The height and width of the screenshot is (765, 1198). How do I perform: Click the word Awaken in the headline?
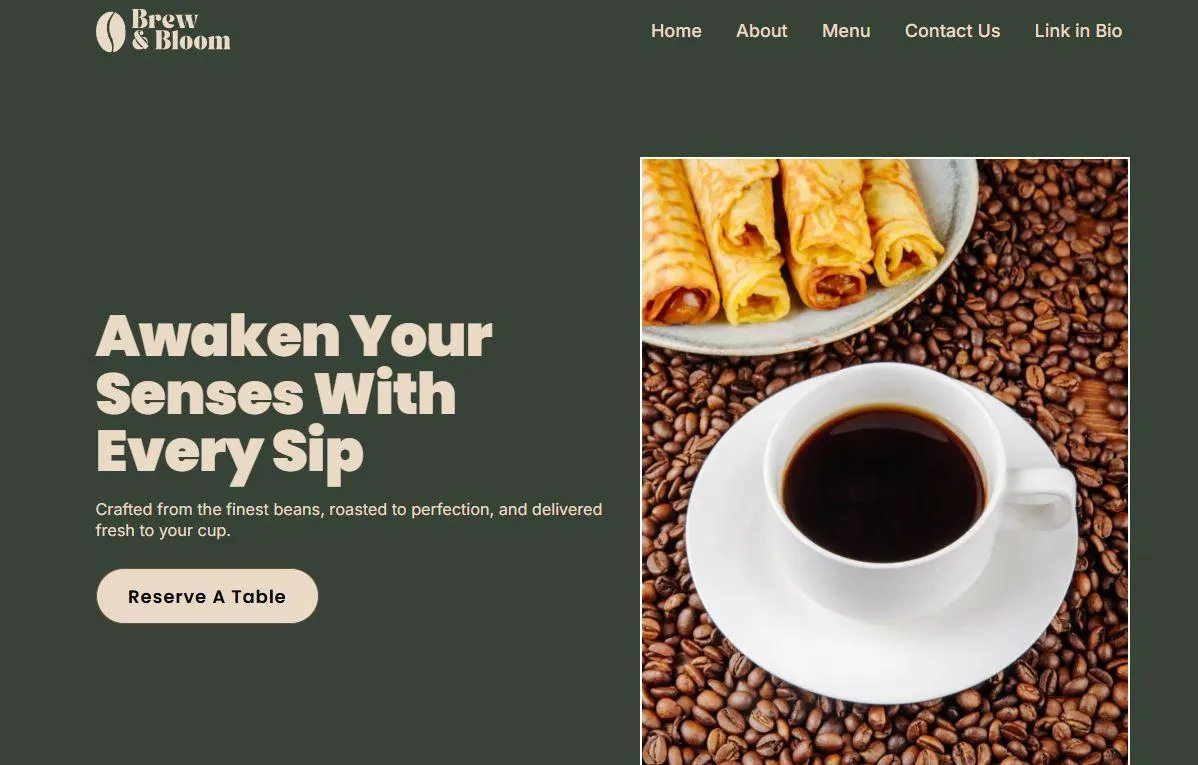[218, 336]
